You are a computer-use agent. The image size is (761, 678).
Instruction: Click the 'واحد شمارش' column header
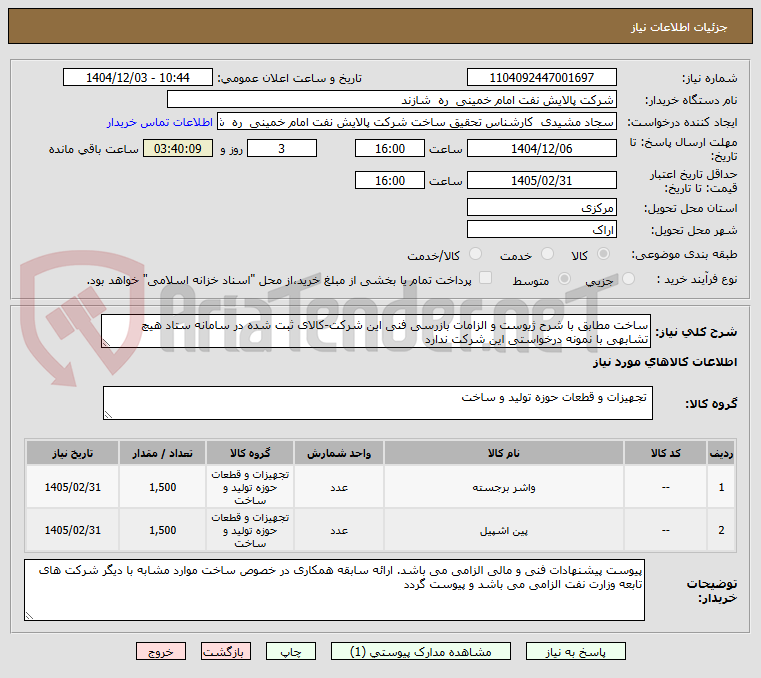339,453
